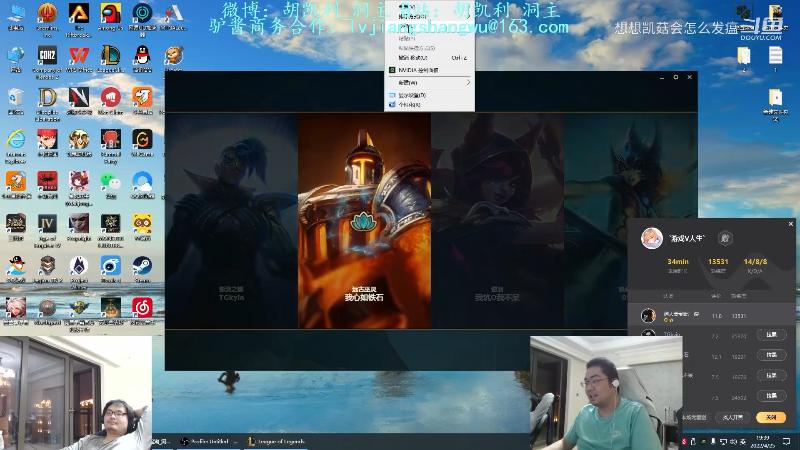Open the Project Winter shortcut
This screenshot has width=800, height=450.
[79, 272]
